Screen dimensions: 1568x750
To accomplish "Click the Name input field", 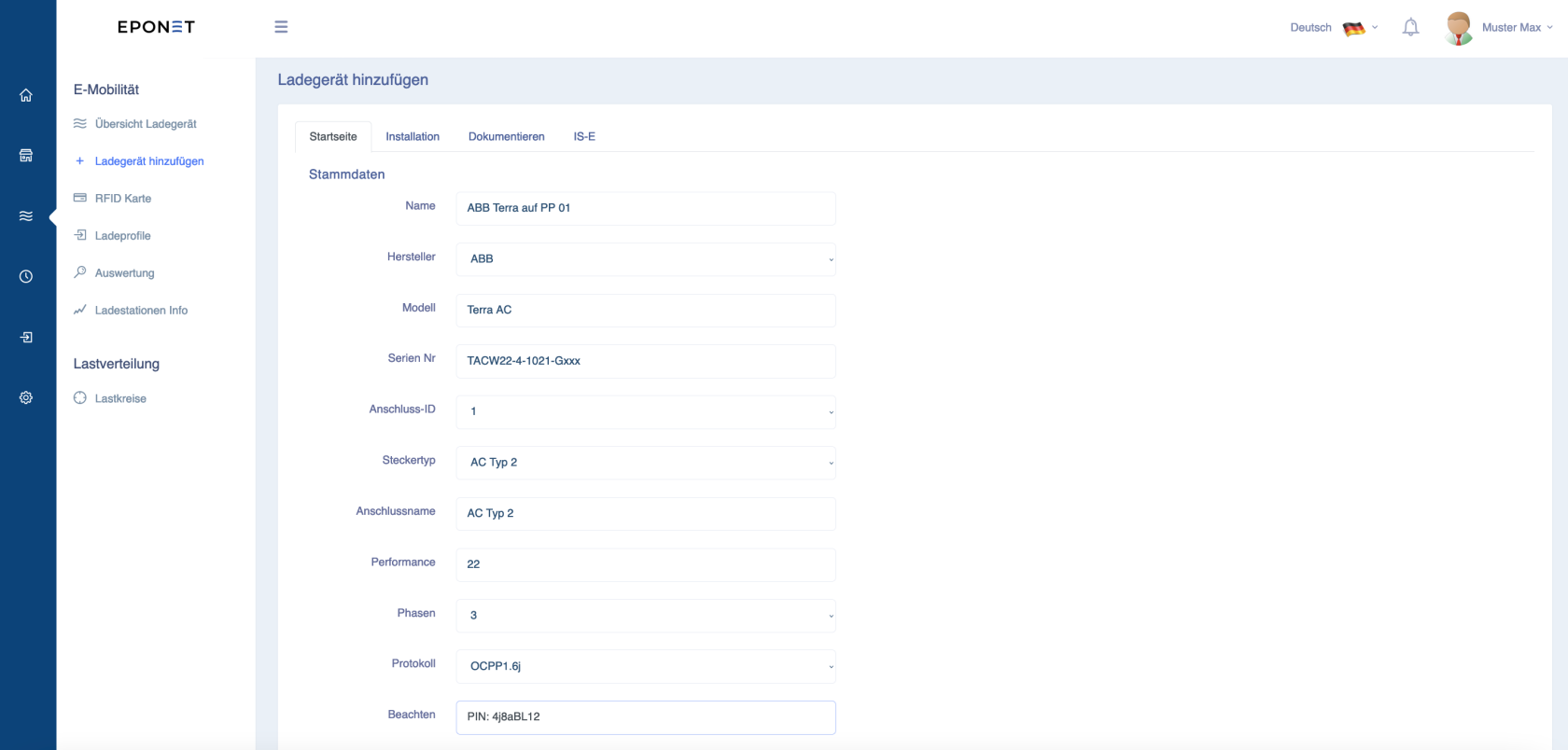I will (x=646, y=208).
